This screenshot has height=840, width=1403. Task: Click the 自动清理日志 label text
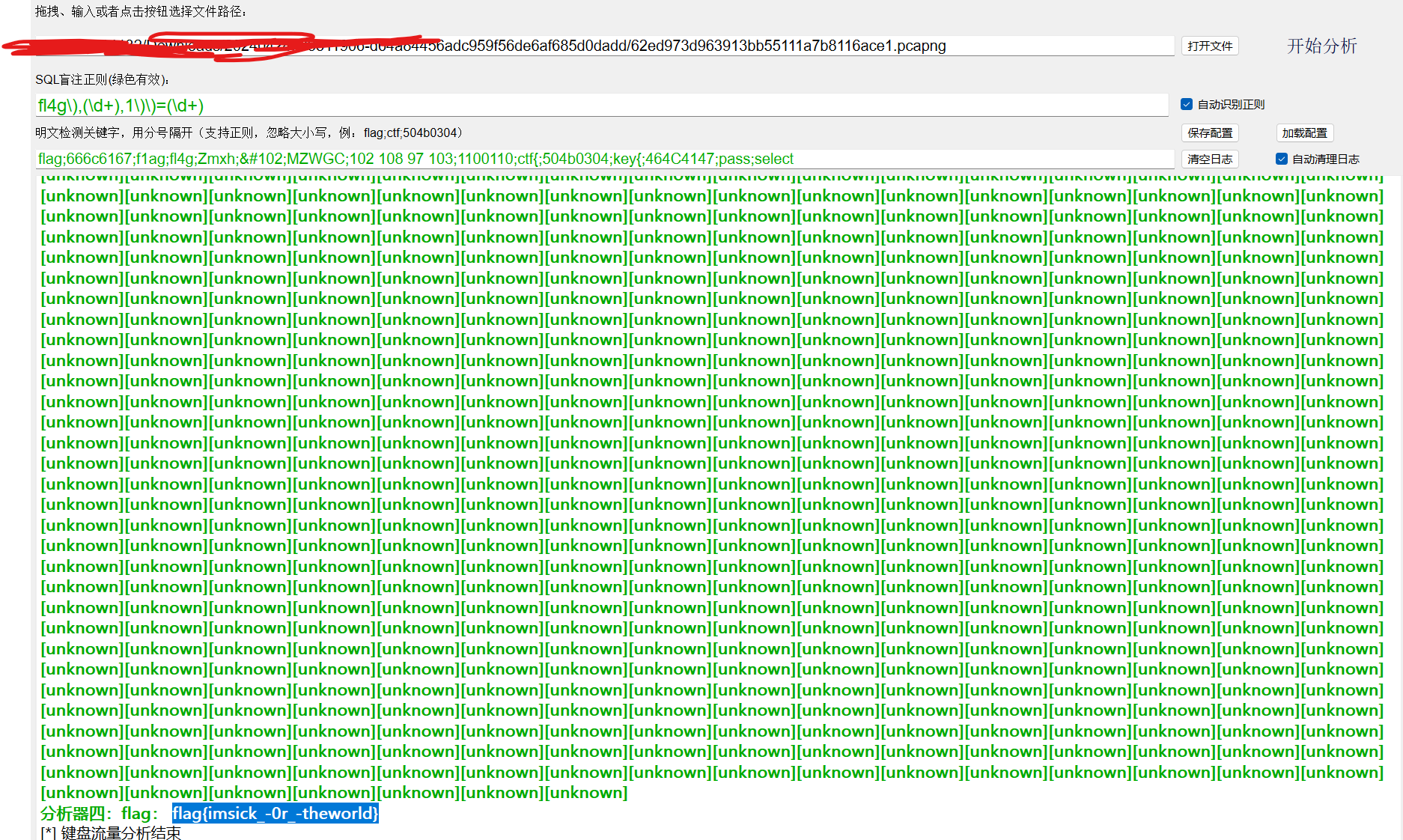1325,159
